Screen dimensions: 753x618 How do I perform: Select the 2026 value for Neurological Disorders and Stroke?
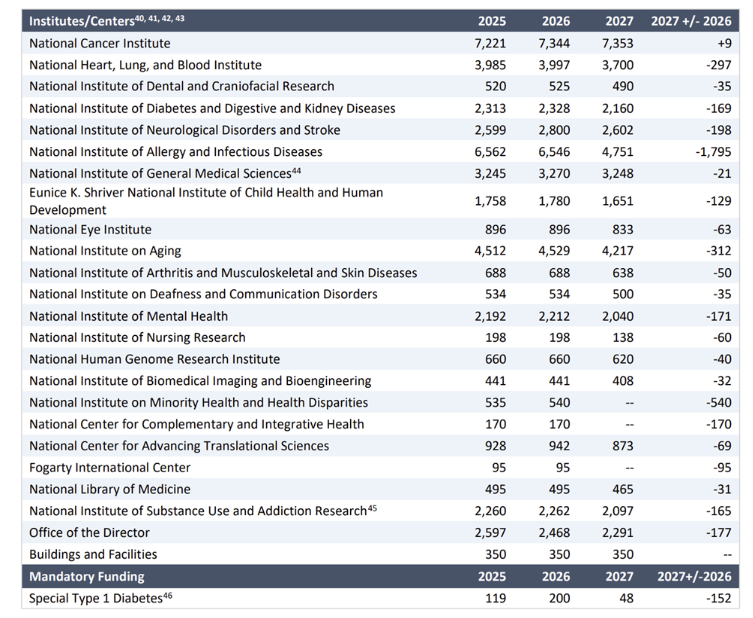click(x=554, y=130)
